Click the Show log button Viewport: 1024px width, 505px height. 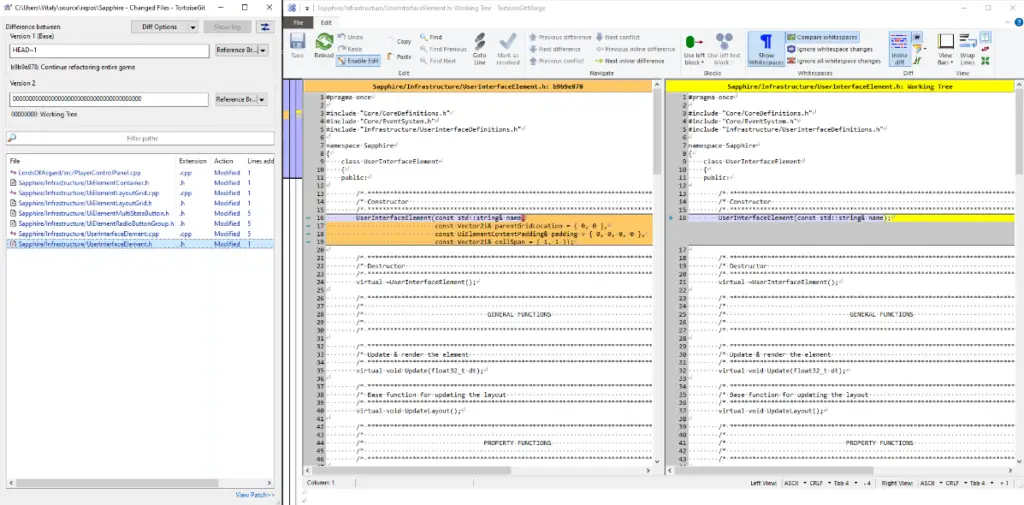tap(227, 27)
